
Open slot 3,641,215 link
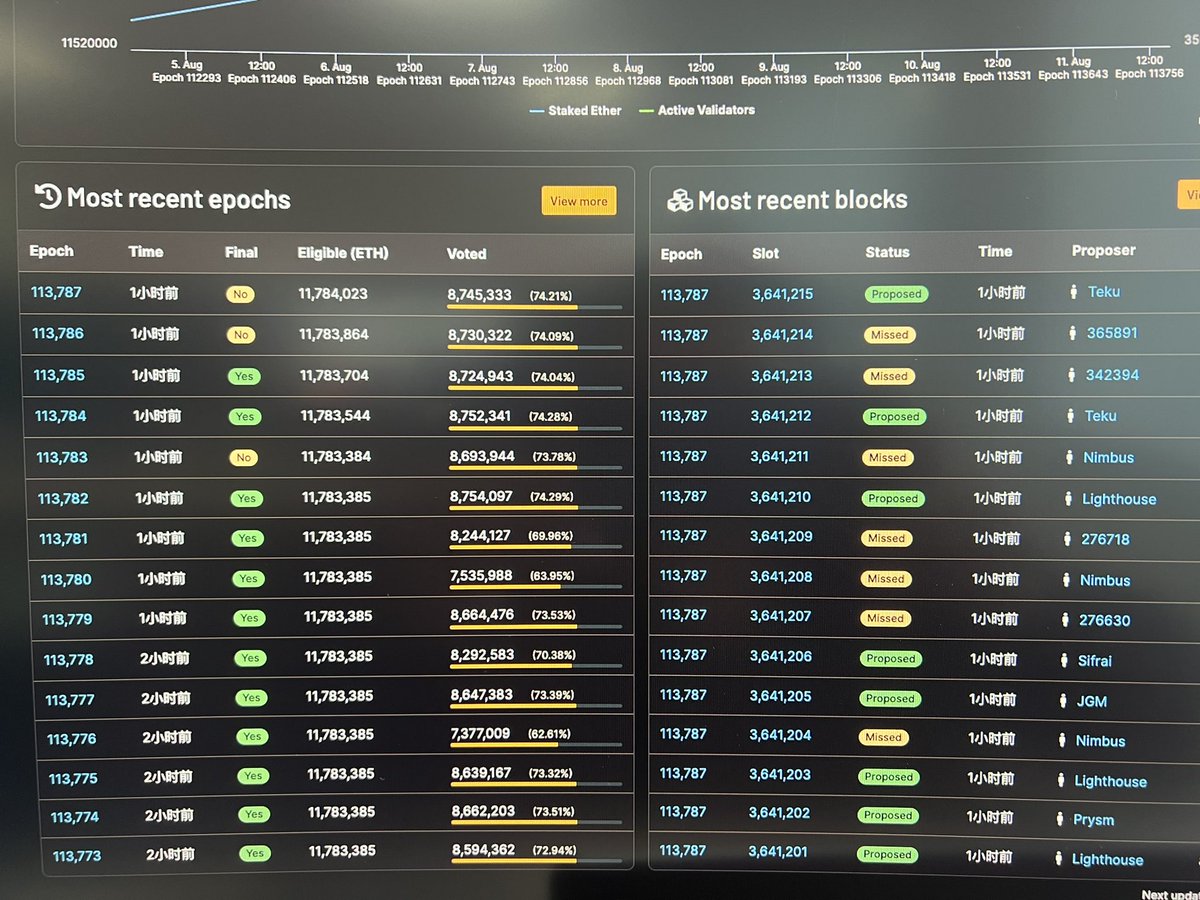pyautogui.click(x=783, y=294)
